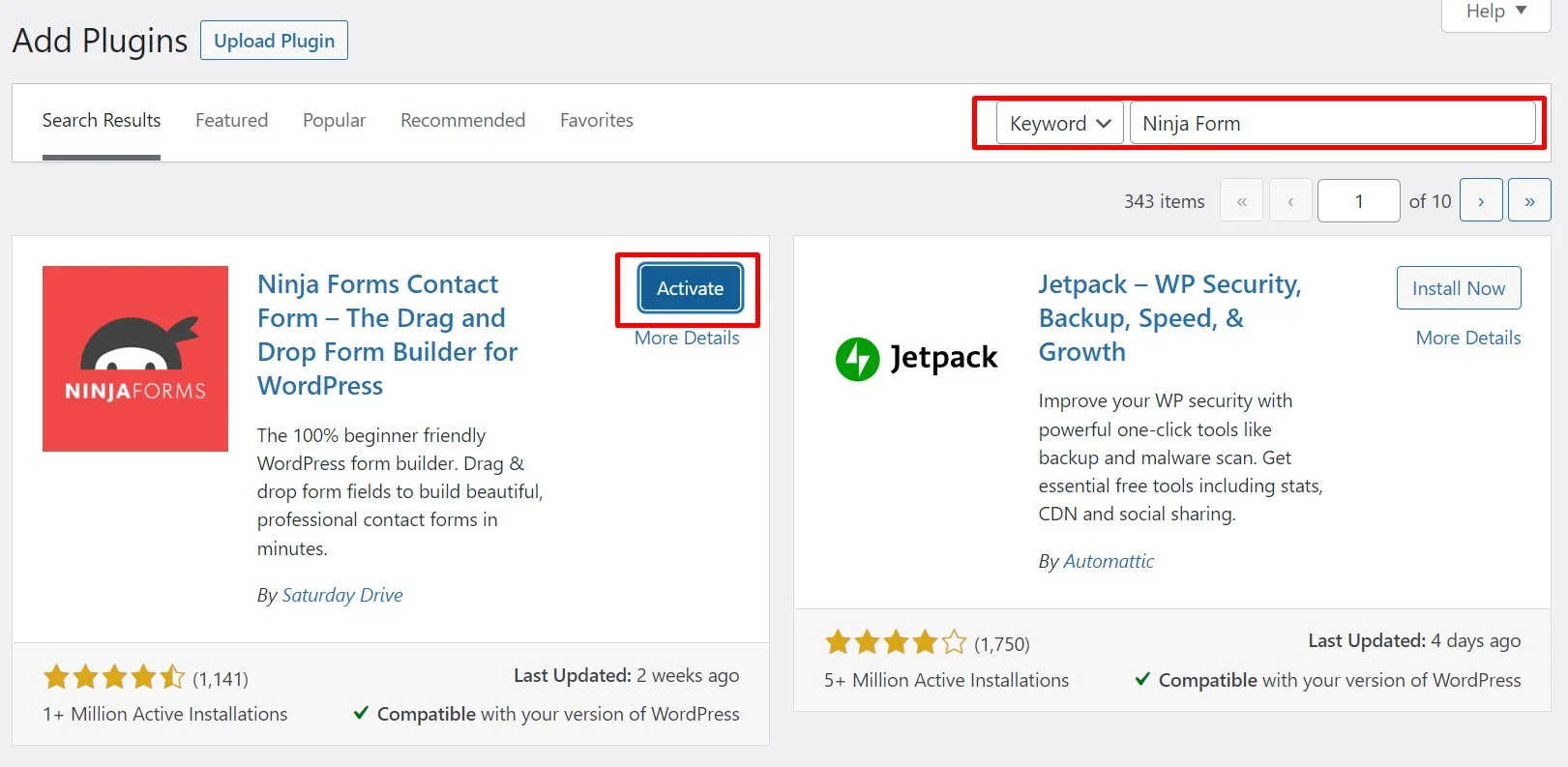Open the Jetpack plugin title link

point(1170,318)
